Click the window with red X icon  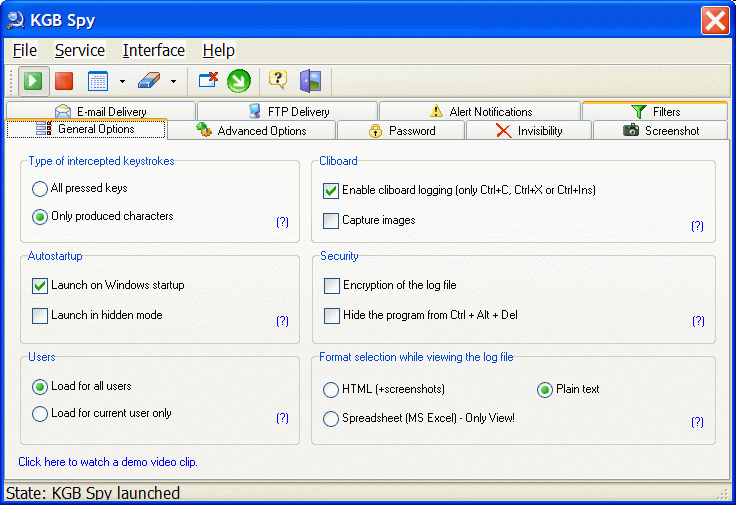click(208, 81)
